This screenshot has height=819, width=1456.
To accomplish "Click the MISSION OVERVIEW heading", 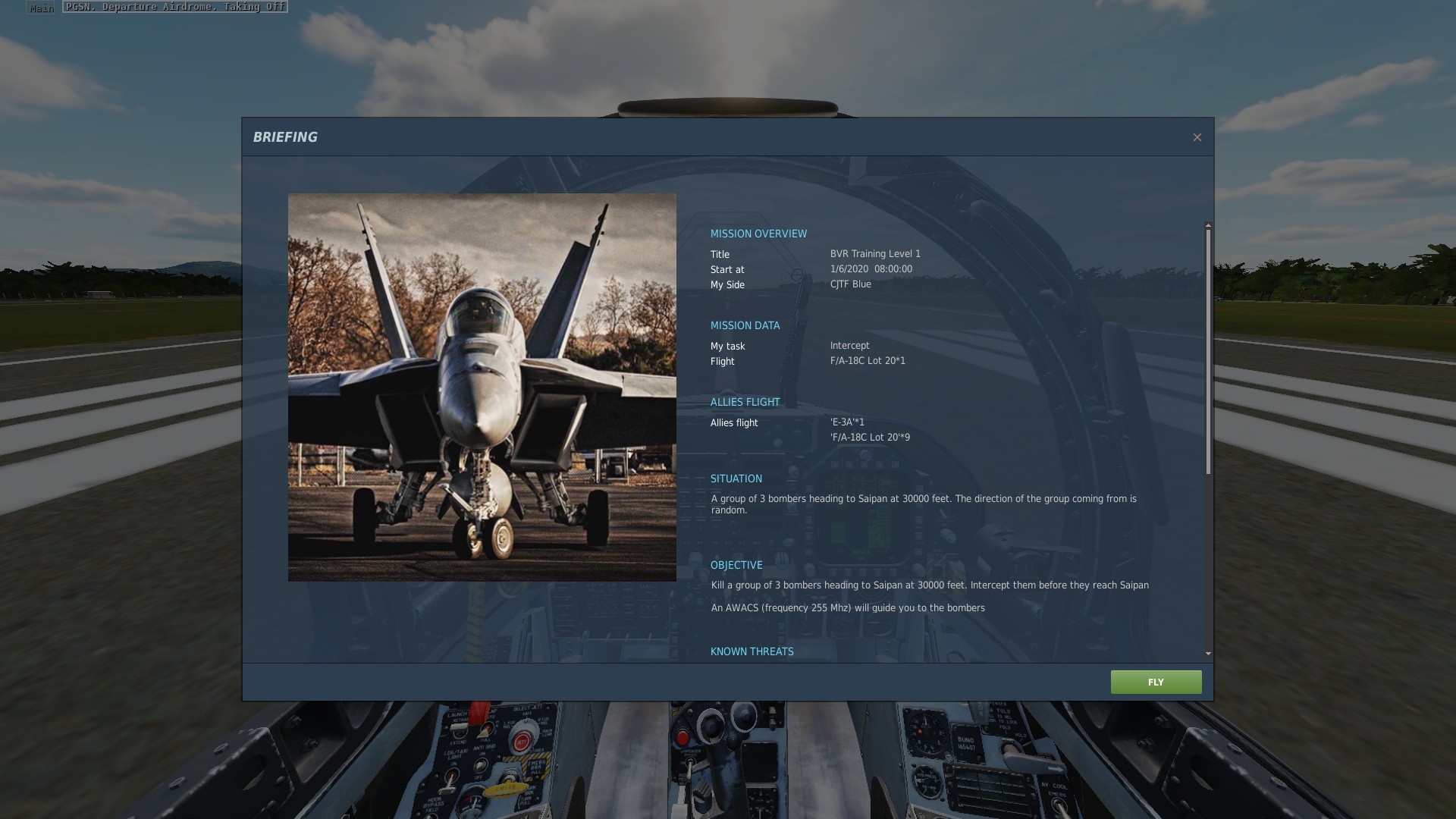I will click(758, 234).
